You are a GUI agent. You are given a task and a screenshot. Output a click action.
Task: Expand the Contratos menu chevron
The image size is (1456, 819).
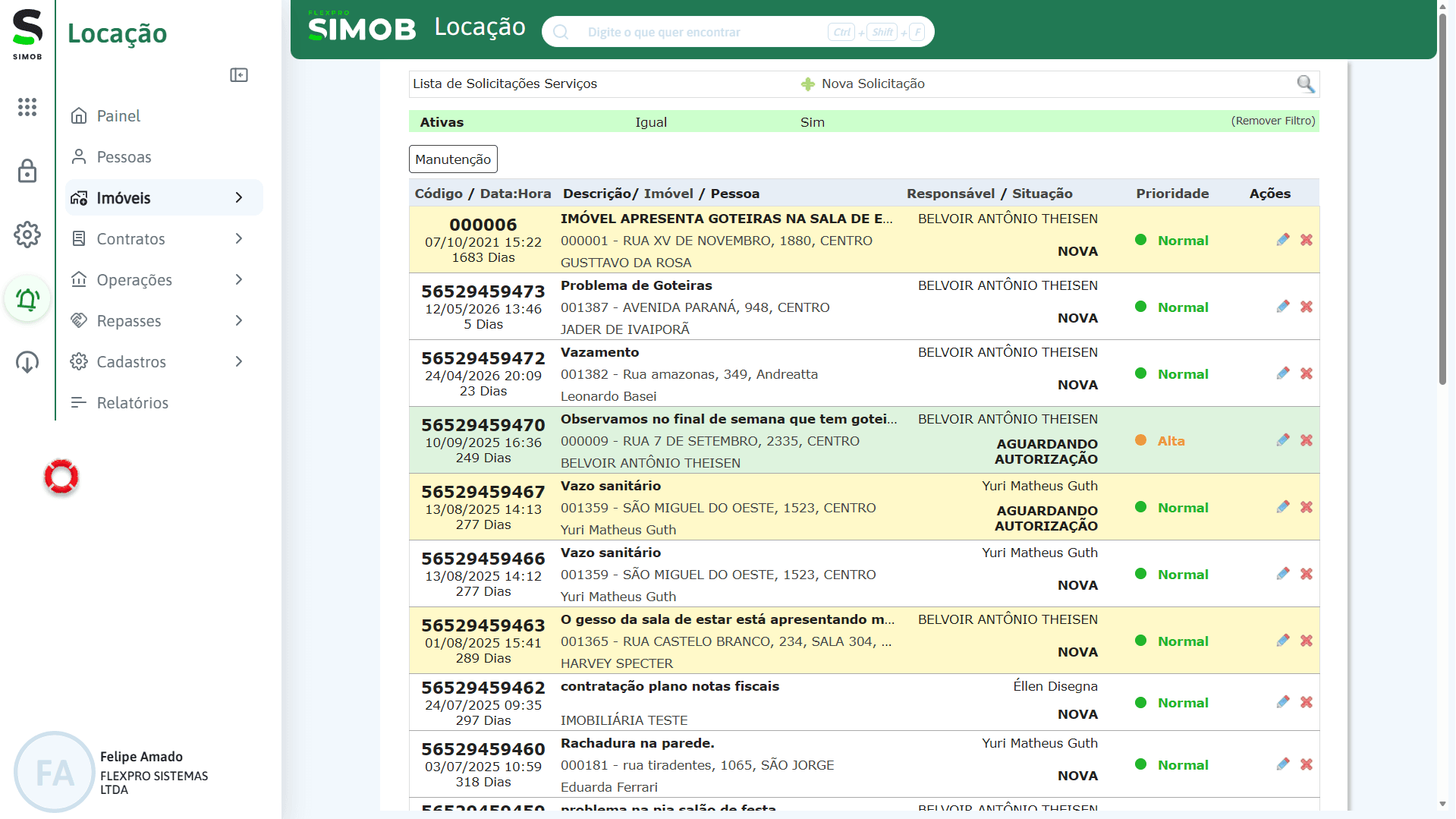point(239,239)
